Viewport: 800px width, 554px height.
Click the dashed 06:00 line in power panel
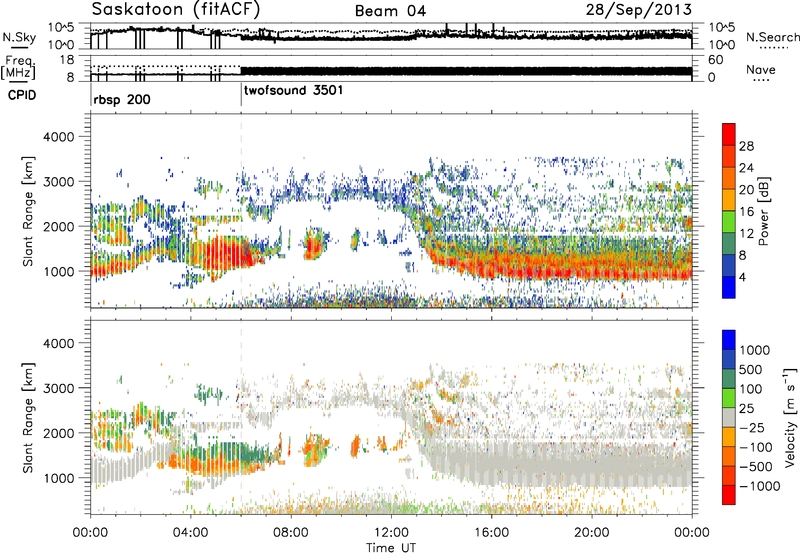coord(241,210)
